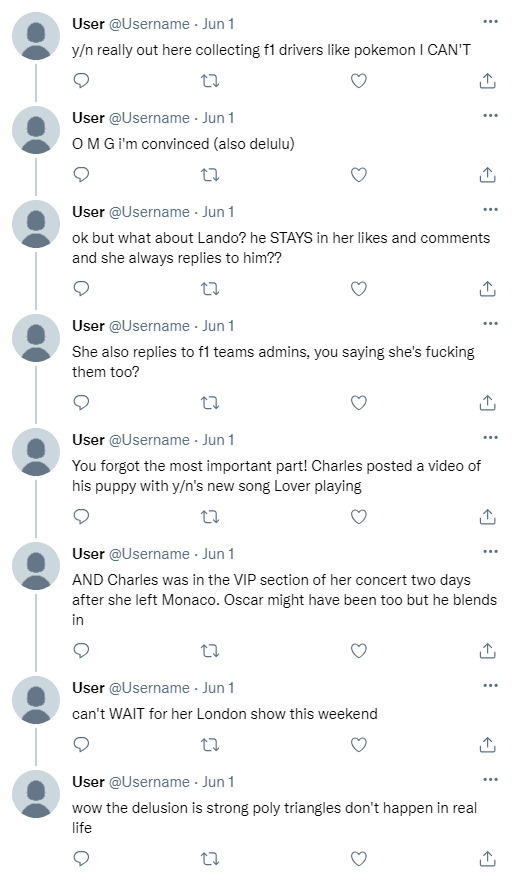Share the tweet about f1 teams admins

point(487,403)
